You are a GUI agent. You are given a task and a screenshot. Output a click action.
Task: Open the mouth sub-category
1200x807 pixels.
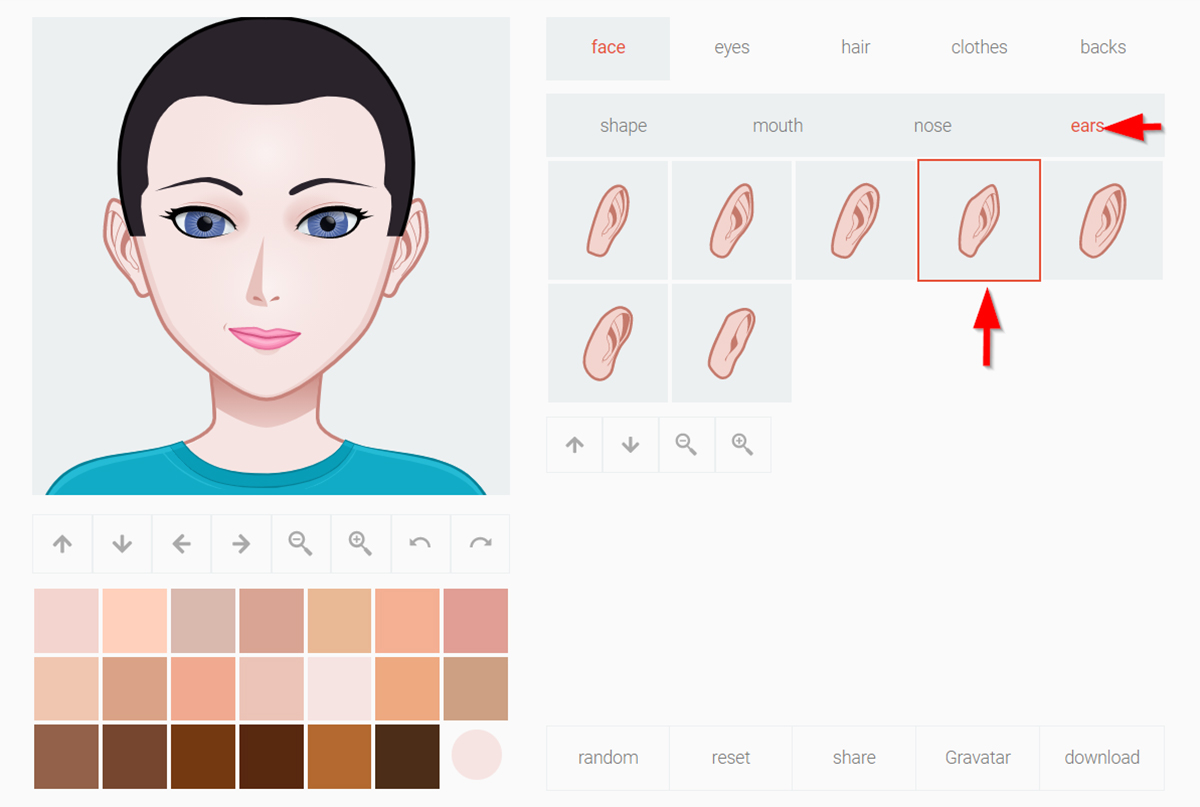[777, 126]
